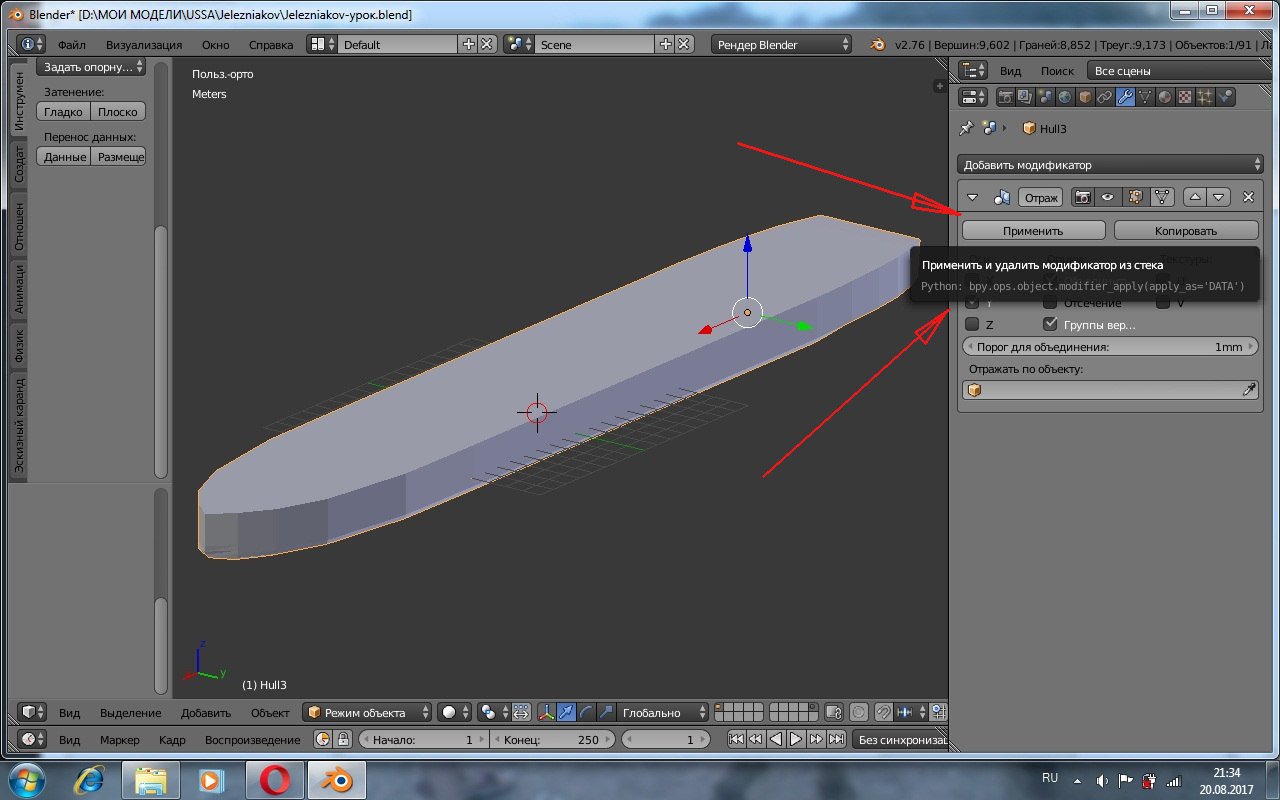Open the viewport shading dropdown
The height and width of the screenshot is (800, 1280).
click(x=455, y=712)
